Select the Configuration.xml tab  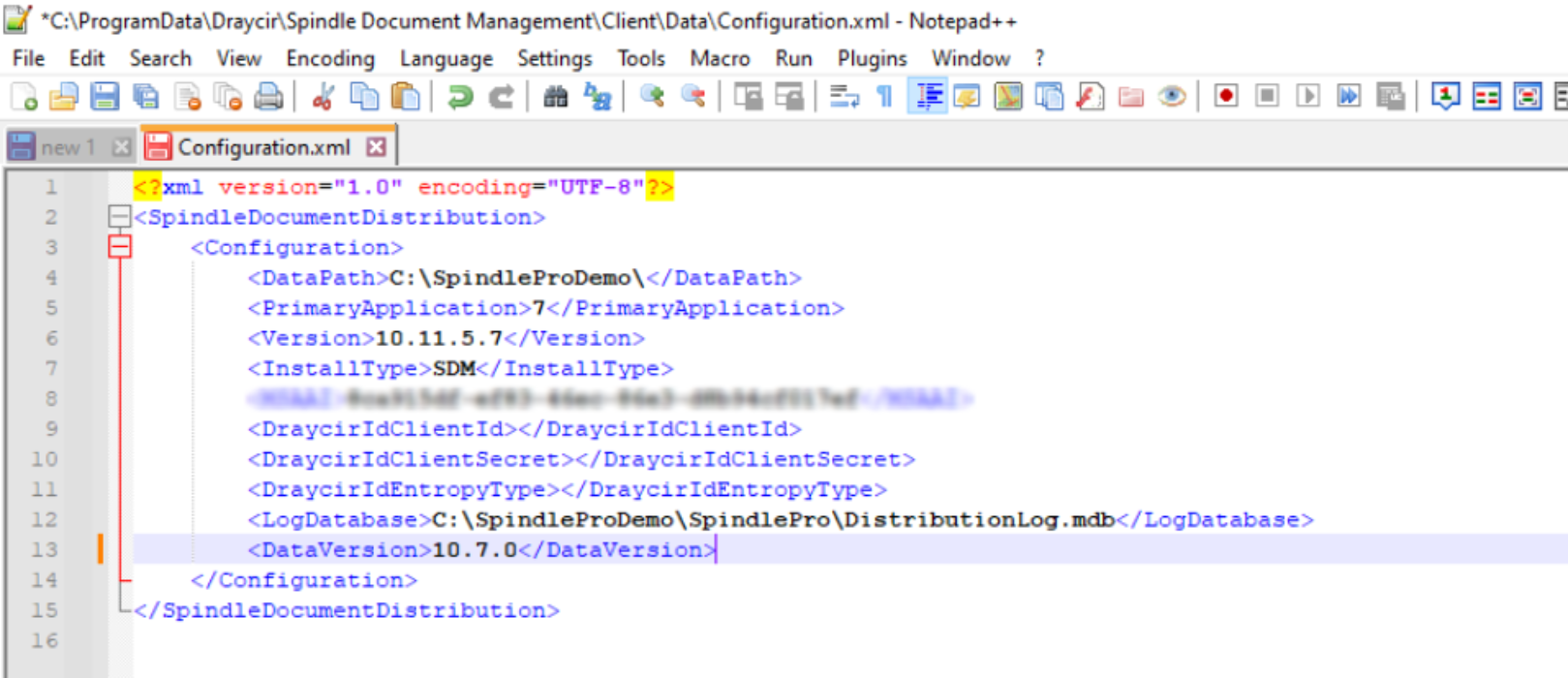(264, 147)
